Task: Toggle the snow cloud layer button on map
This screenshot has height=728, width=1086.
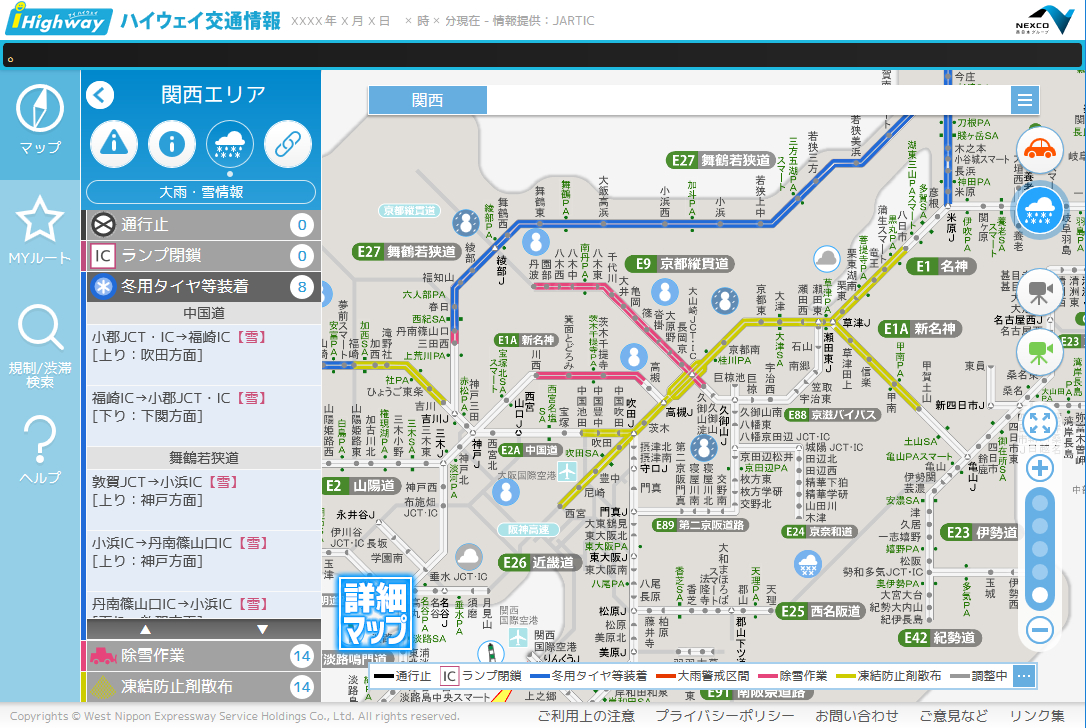Action: click(1040, 210)
